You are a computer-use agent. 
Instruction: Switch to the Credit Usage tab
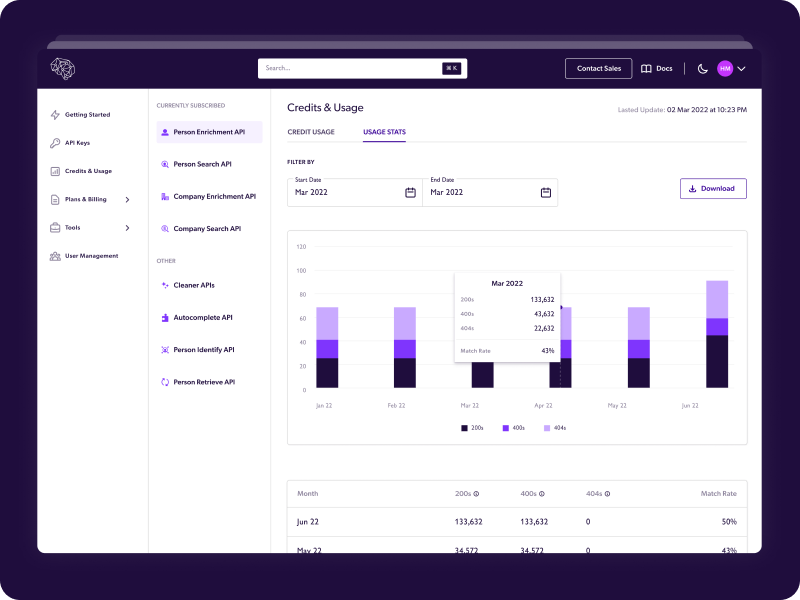point(311,132)
